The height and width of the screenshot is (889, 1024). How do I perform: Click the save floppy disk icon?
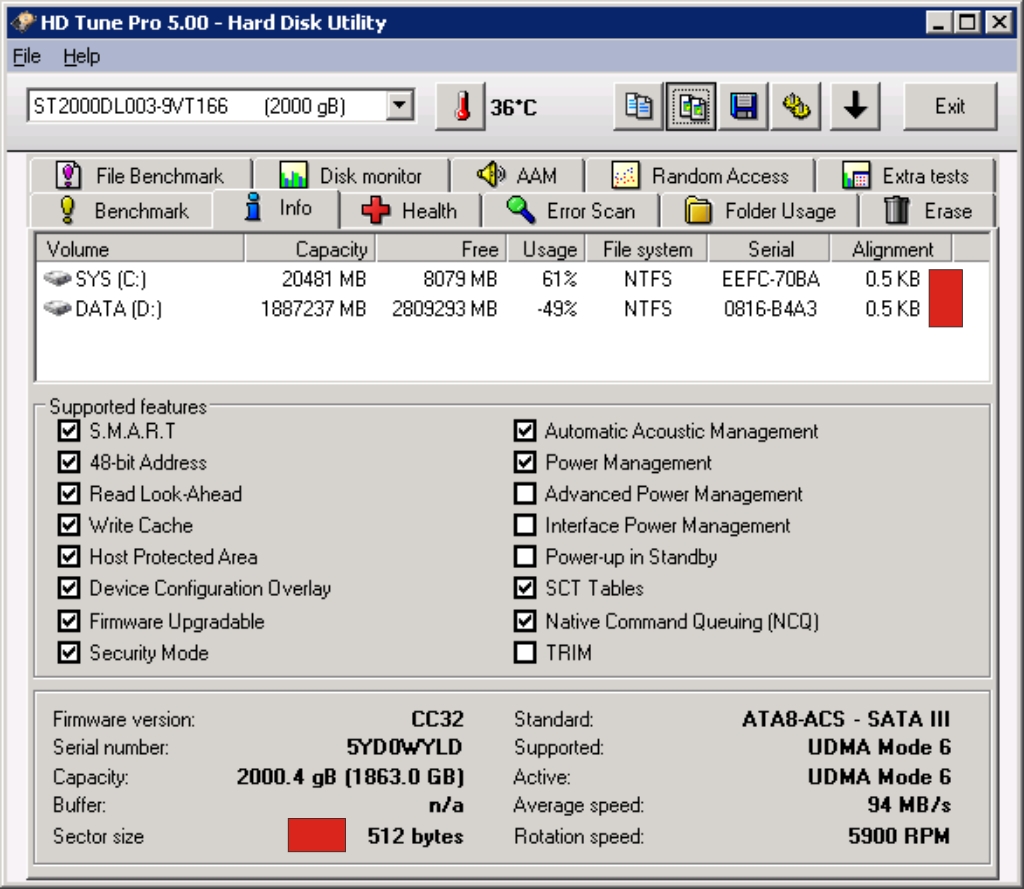pos(743,106)
